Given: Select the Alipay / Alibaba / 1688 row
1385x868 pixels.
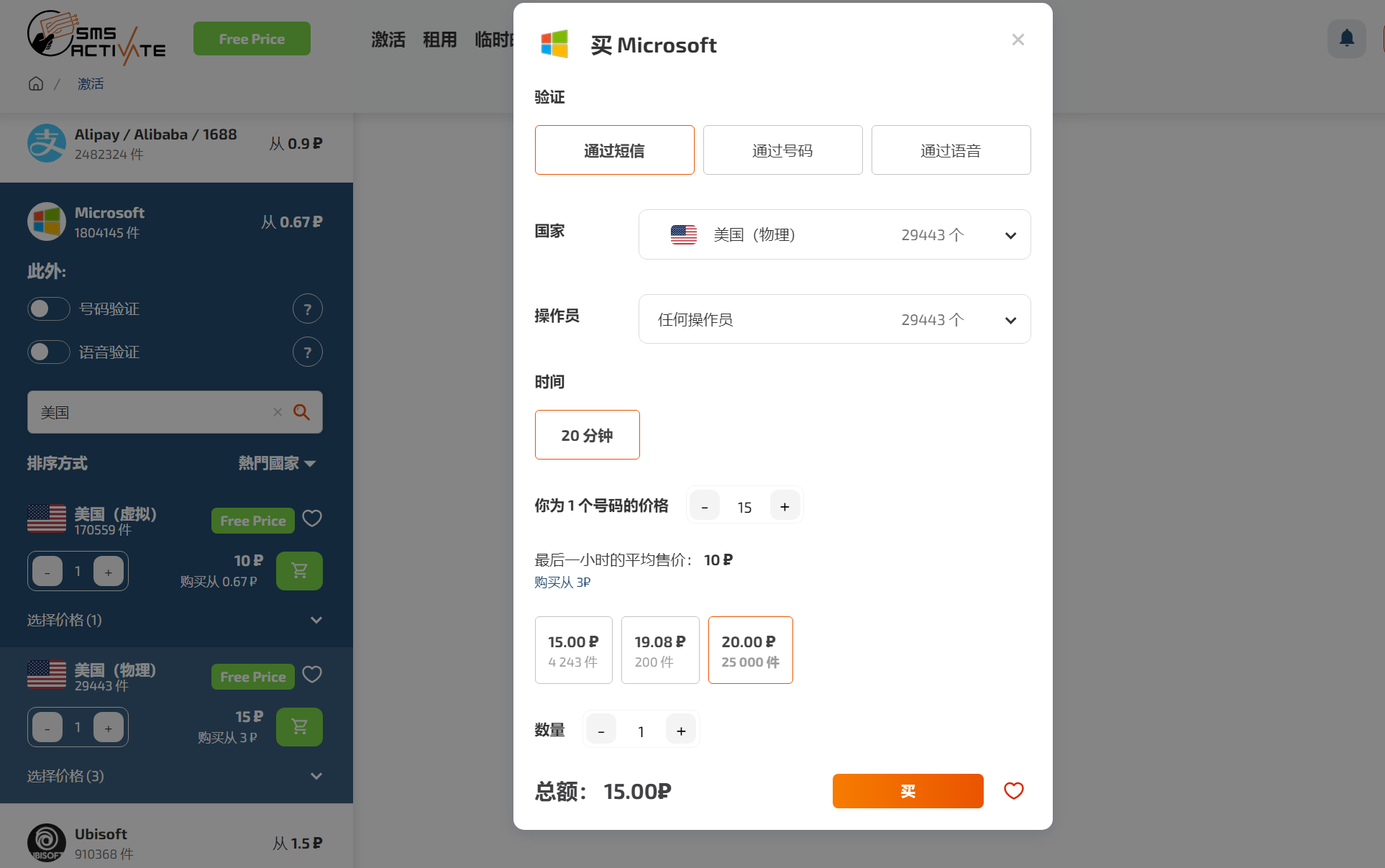Looking at the screenshot, I should point(176,144).
